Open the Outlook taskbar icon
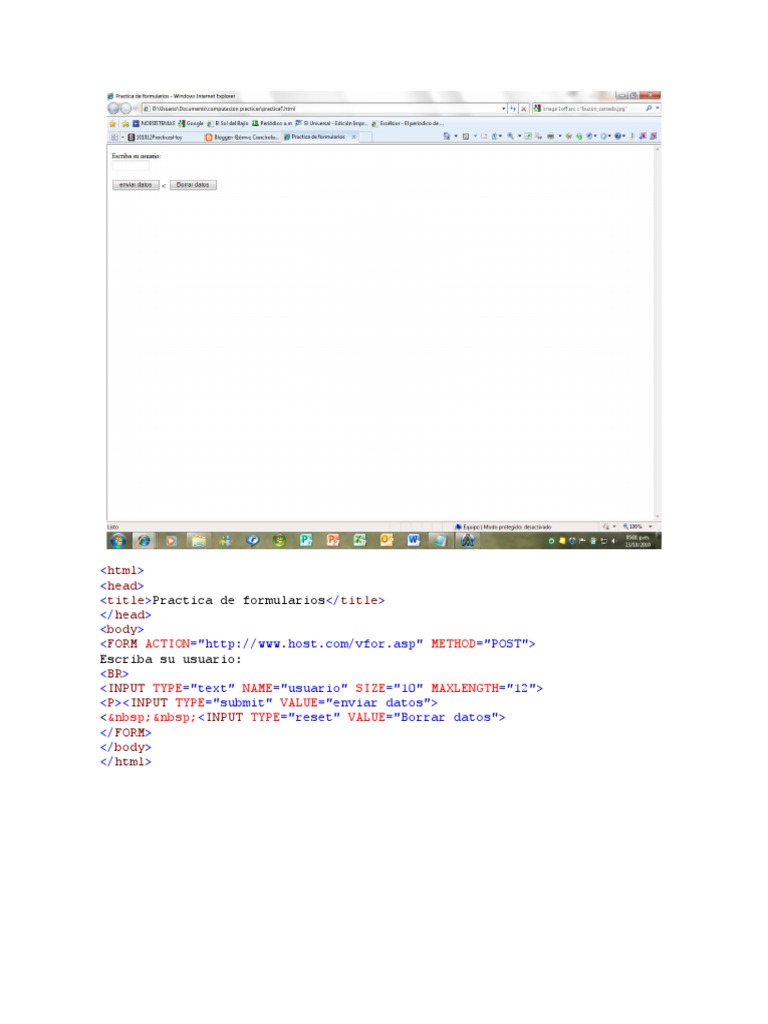The image size is (768, 1024). click(387, 541)
